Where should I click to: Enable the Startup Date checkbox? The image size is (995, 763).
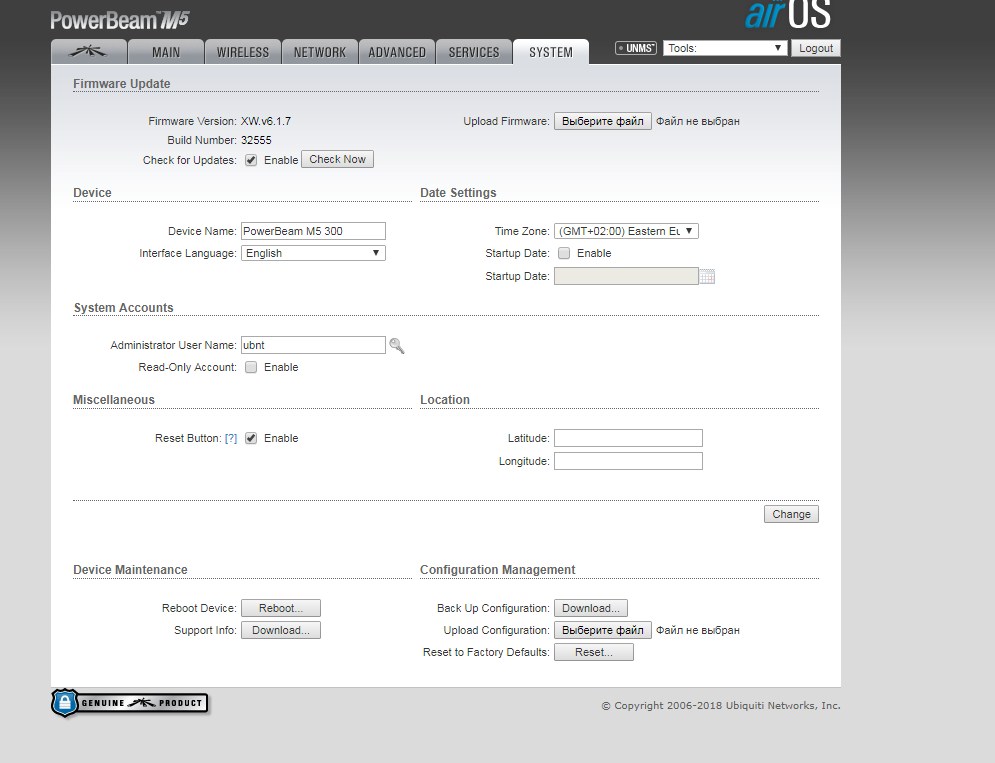[564, 253]
